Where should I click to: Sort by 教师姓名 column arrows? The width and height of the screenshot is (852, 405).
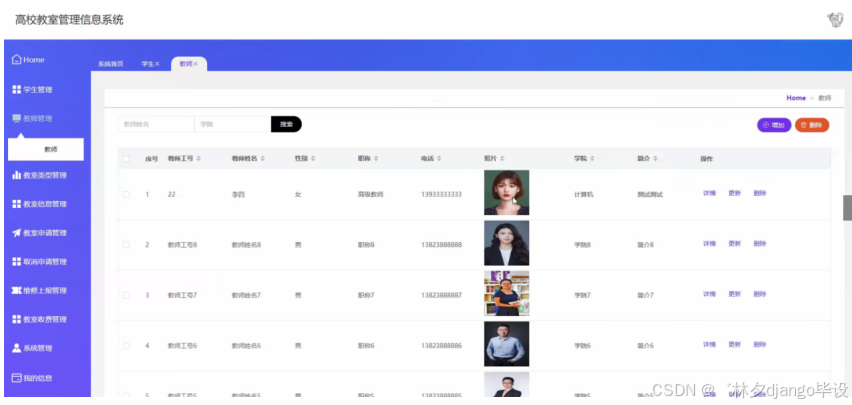point(263,159)
